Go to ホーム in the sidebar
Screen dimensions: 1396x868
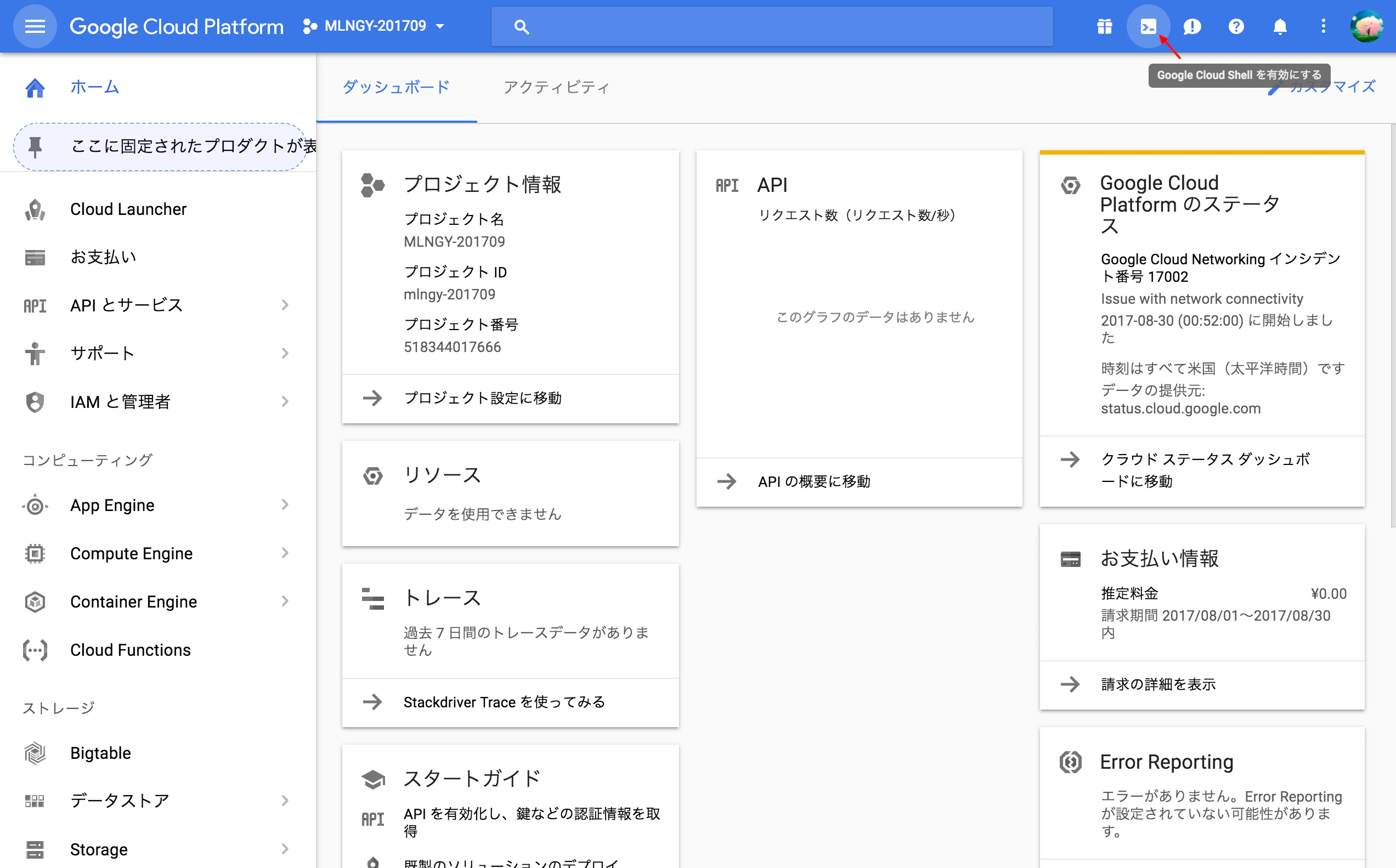95,87
